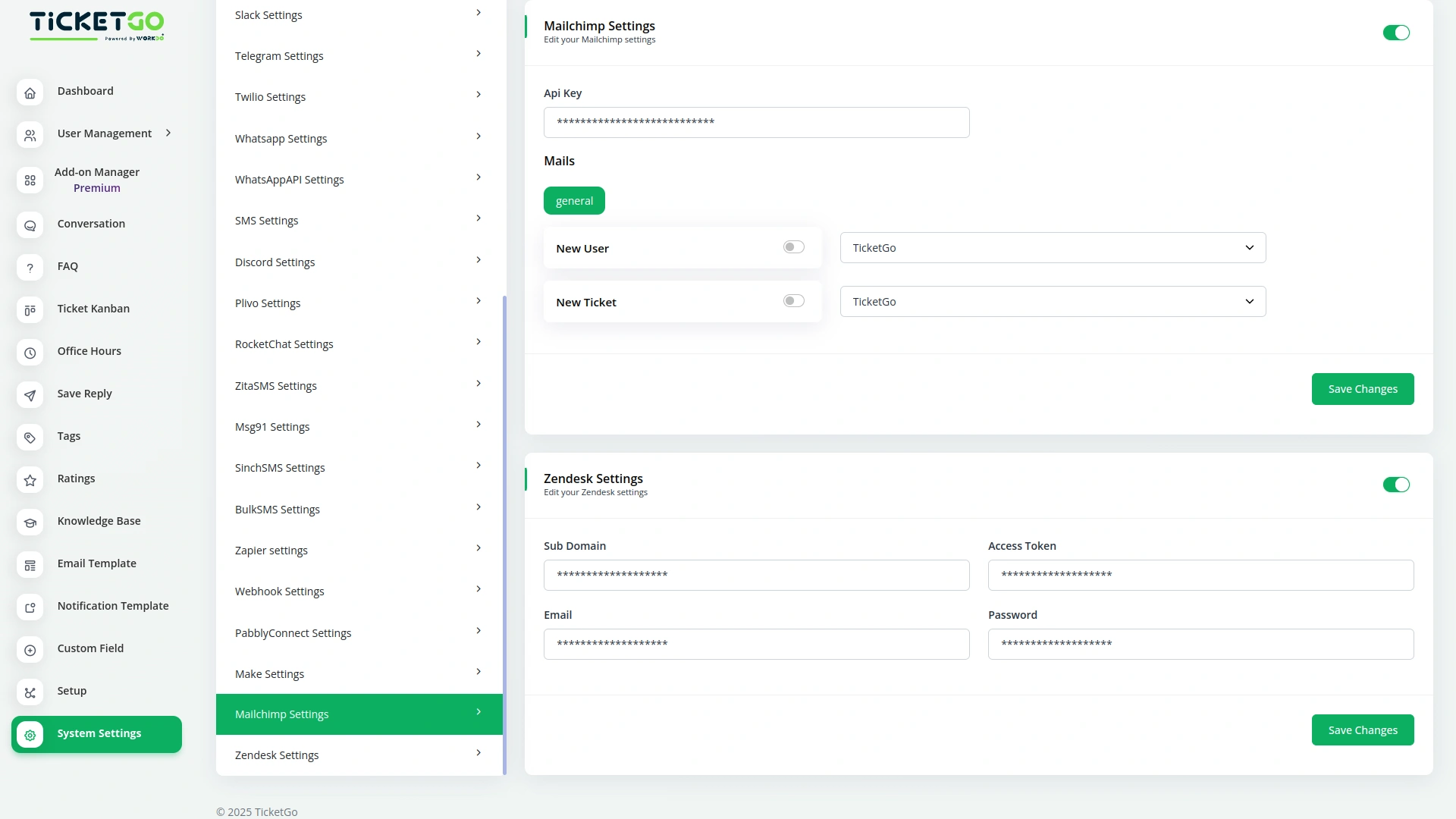Click the Ticket Kanban board icon
This screenshot has height=819, width=1456.
tap(30, 311)
